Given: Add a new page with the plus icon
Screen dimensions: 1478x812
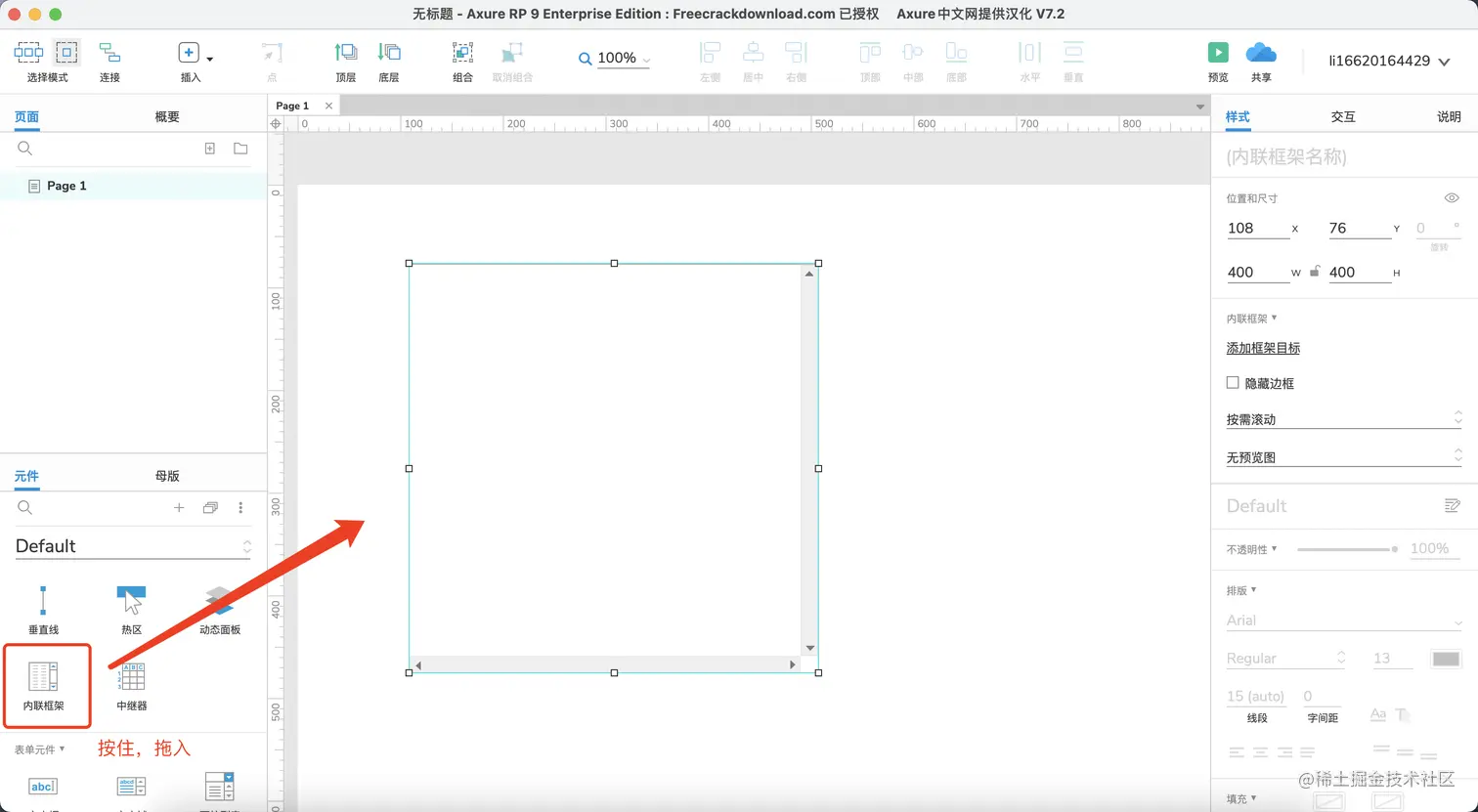Looking at the screenshot, I should 209,149.
